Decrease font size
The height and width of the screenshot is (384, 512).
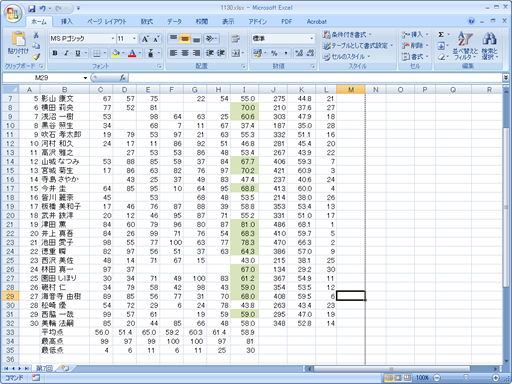point(156,39)
